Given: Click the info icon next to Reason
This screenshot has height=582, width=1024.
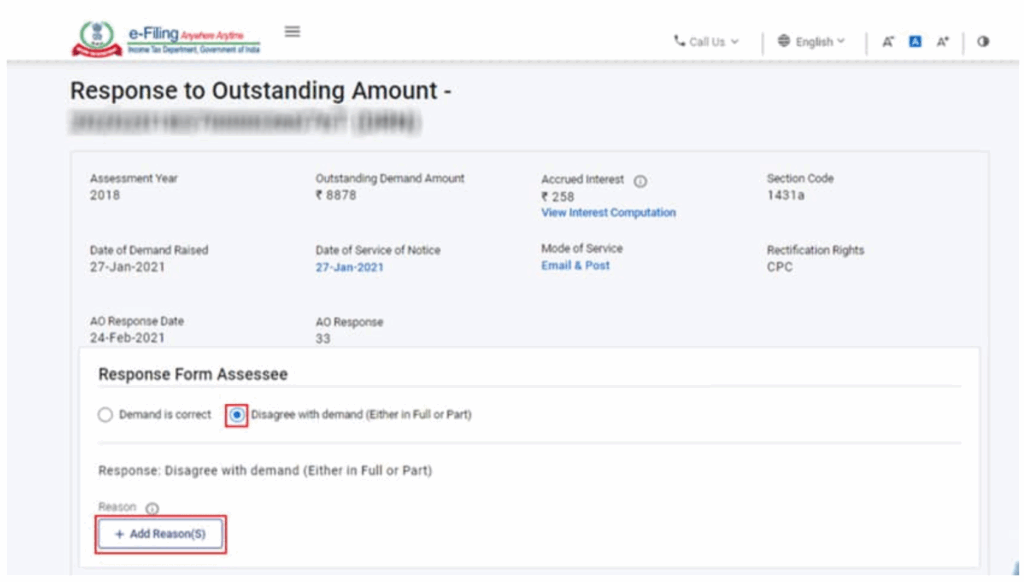Looking at the screenshot, I should click(x=152, y=508).
